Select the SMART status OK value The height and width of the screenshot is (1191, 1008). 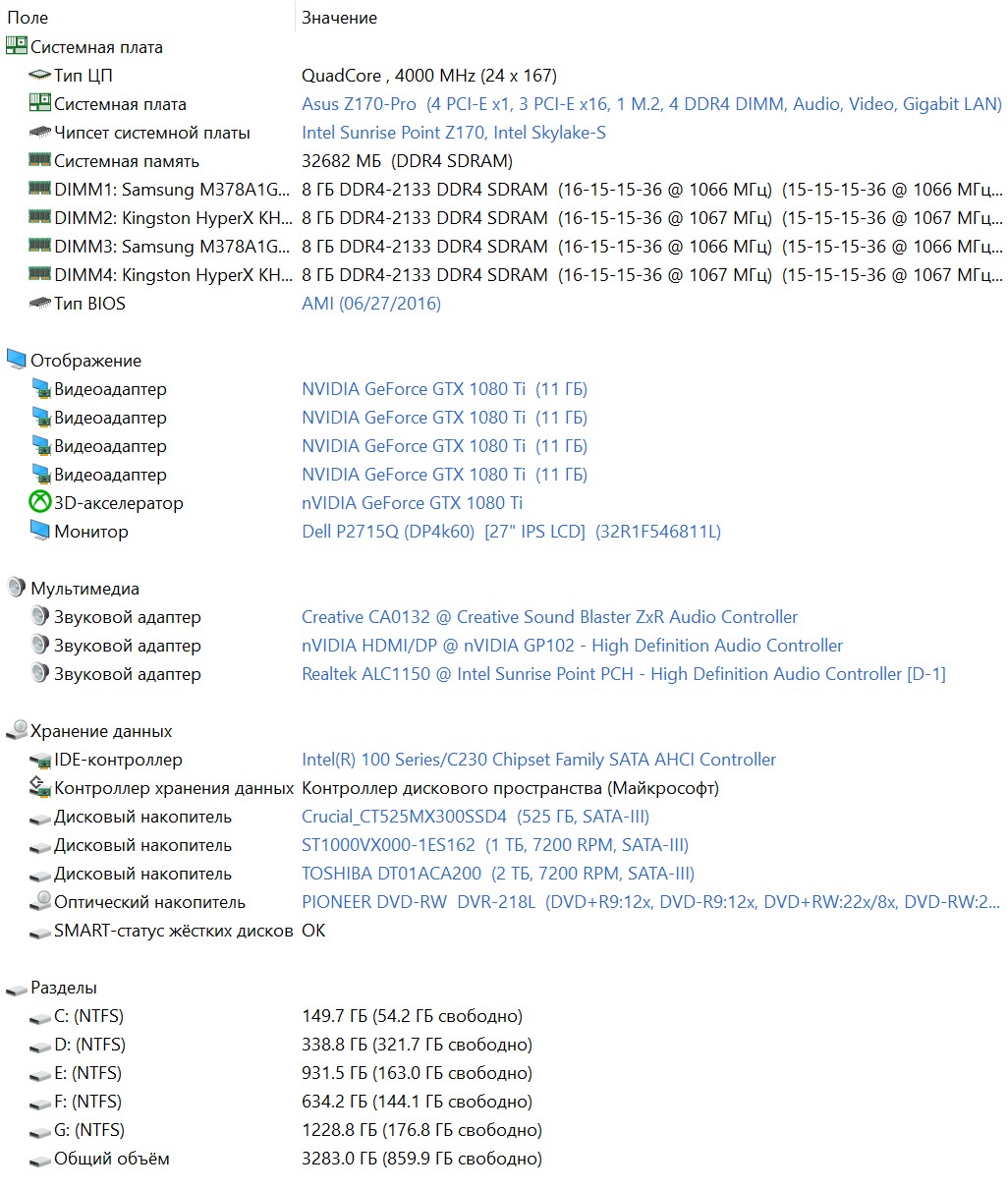[313, 930]
